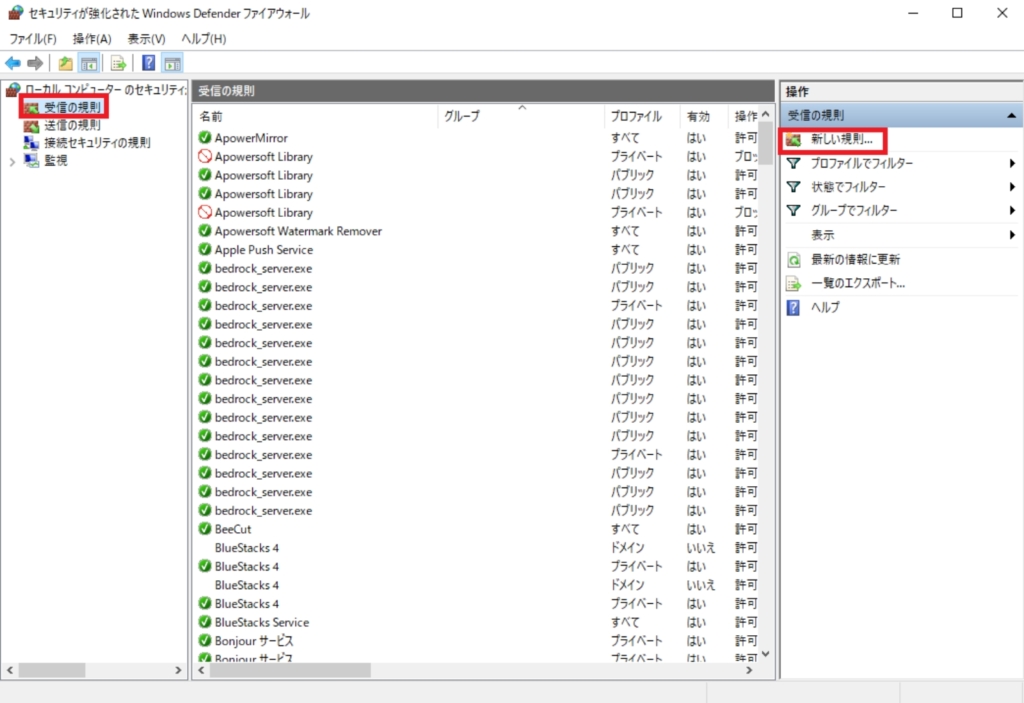Toggle the console tree pane toolbar icon
This screenshot has height=703, width=1024.
coord(89,63)
